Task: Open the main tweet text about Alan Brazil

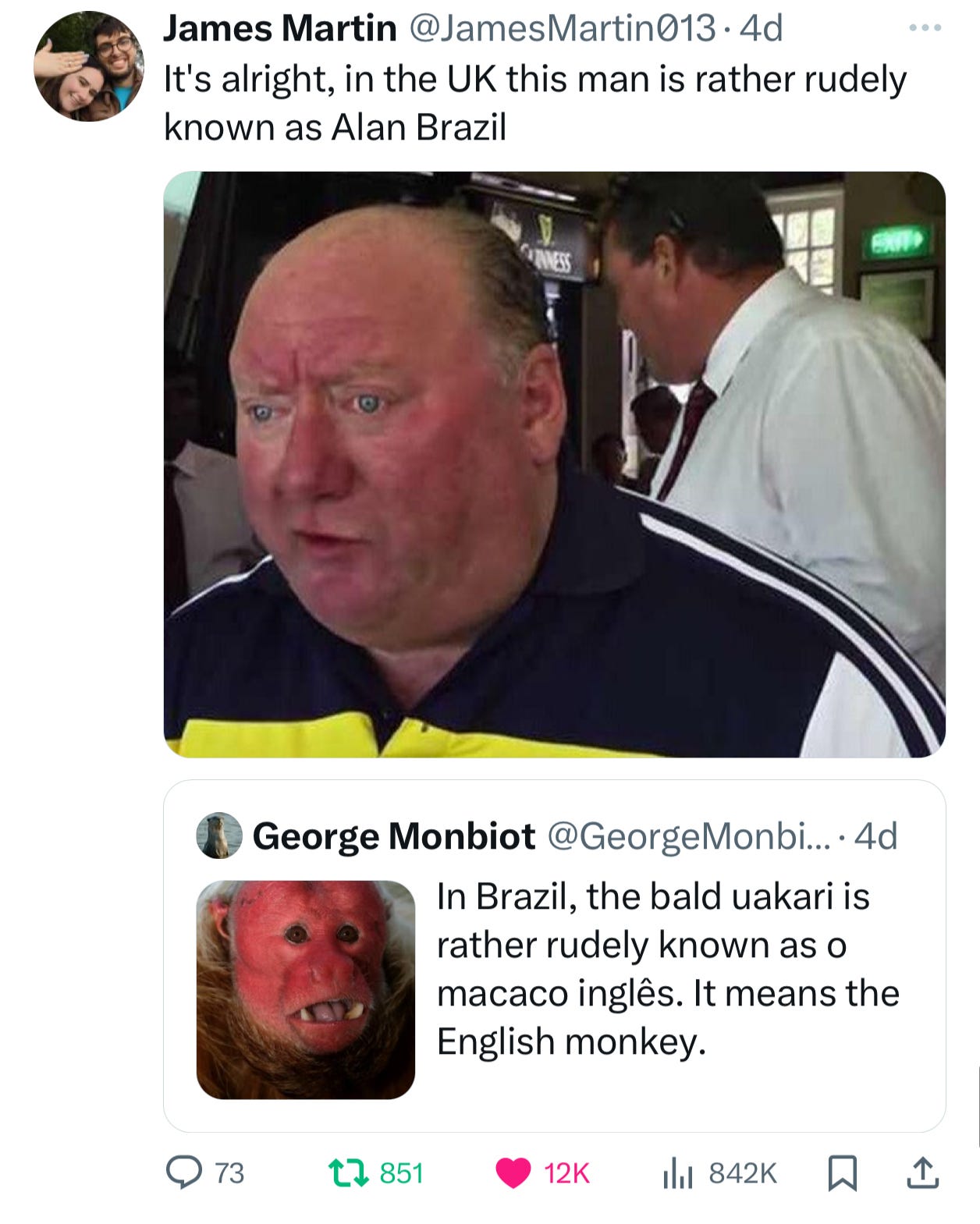Action: (x=534, y=103)
